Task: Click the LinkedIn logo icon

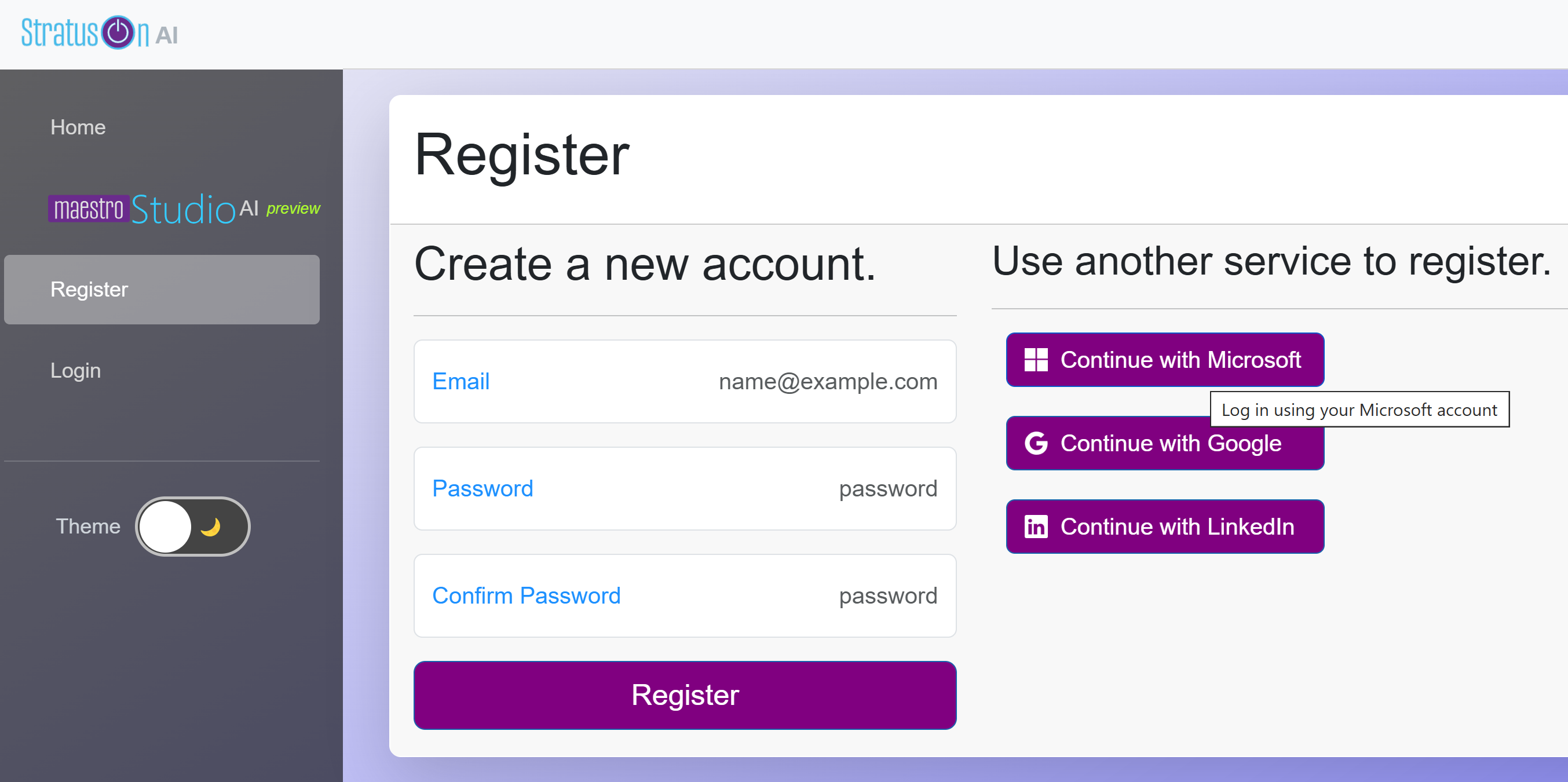Action: point(1036,527)
